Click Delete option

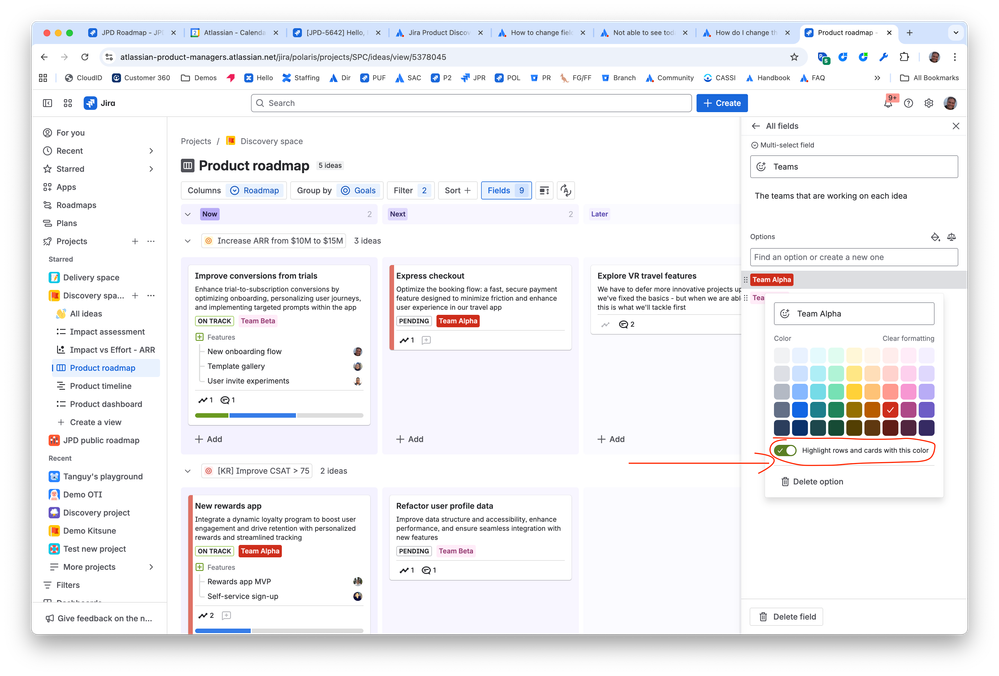coord(812,482)
